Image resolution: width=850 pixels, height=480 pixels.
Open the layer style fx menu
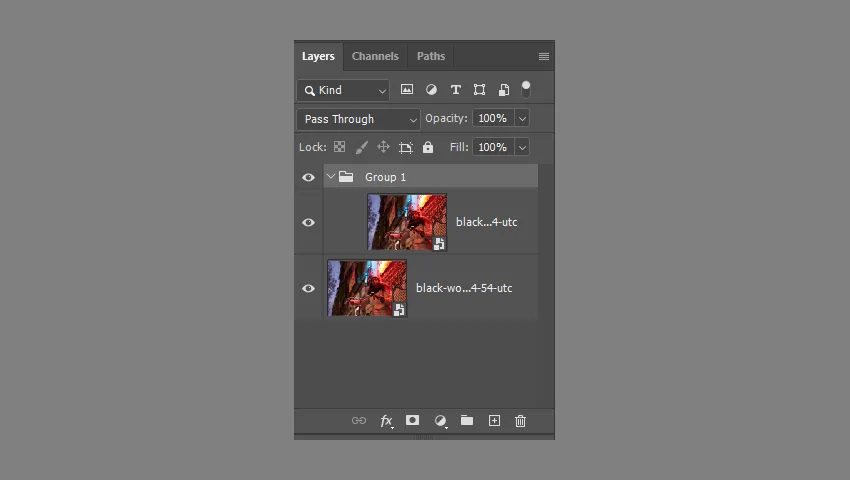pyautogui.click(x=386, y=421)
